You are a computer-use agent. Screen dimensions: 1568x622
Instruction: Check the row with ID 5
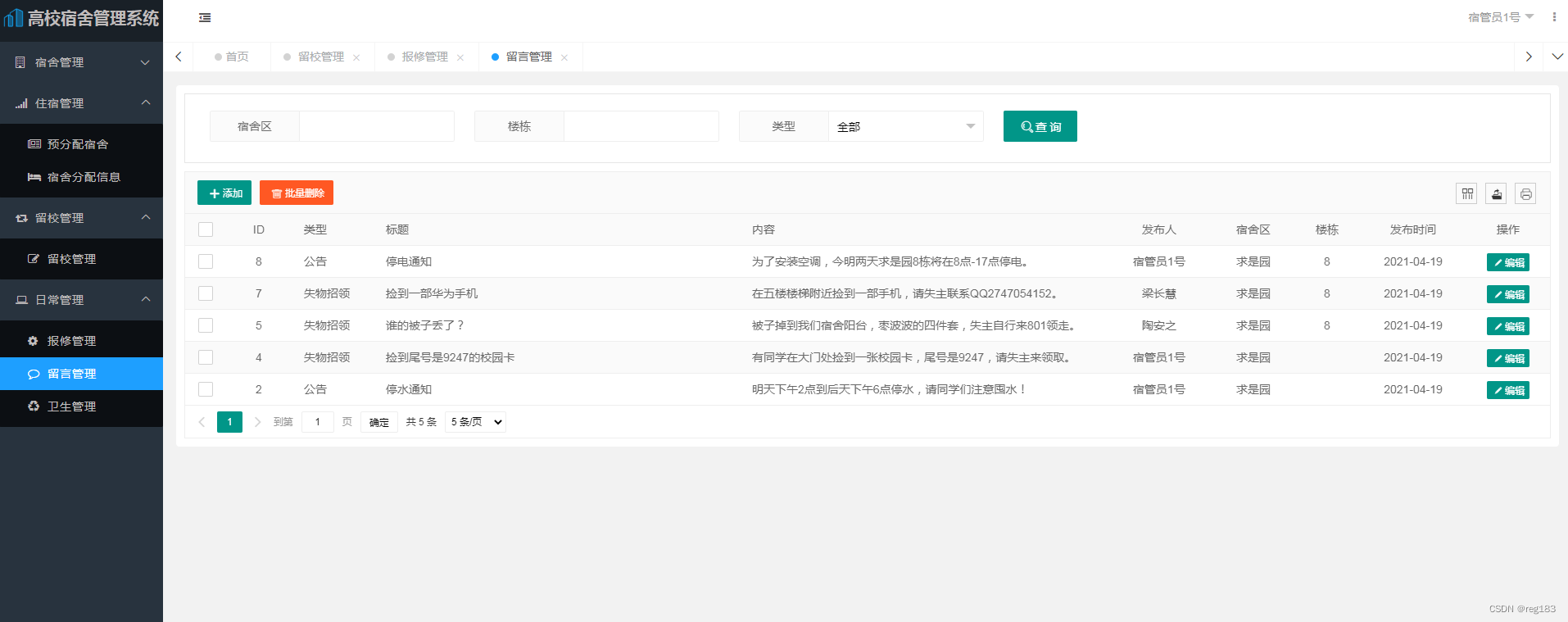(x=206, y=325)
